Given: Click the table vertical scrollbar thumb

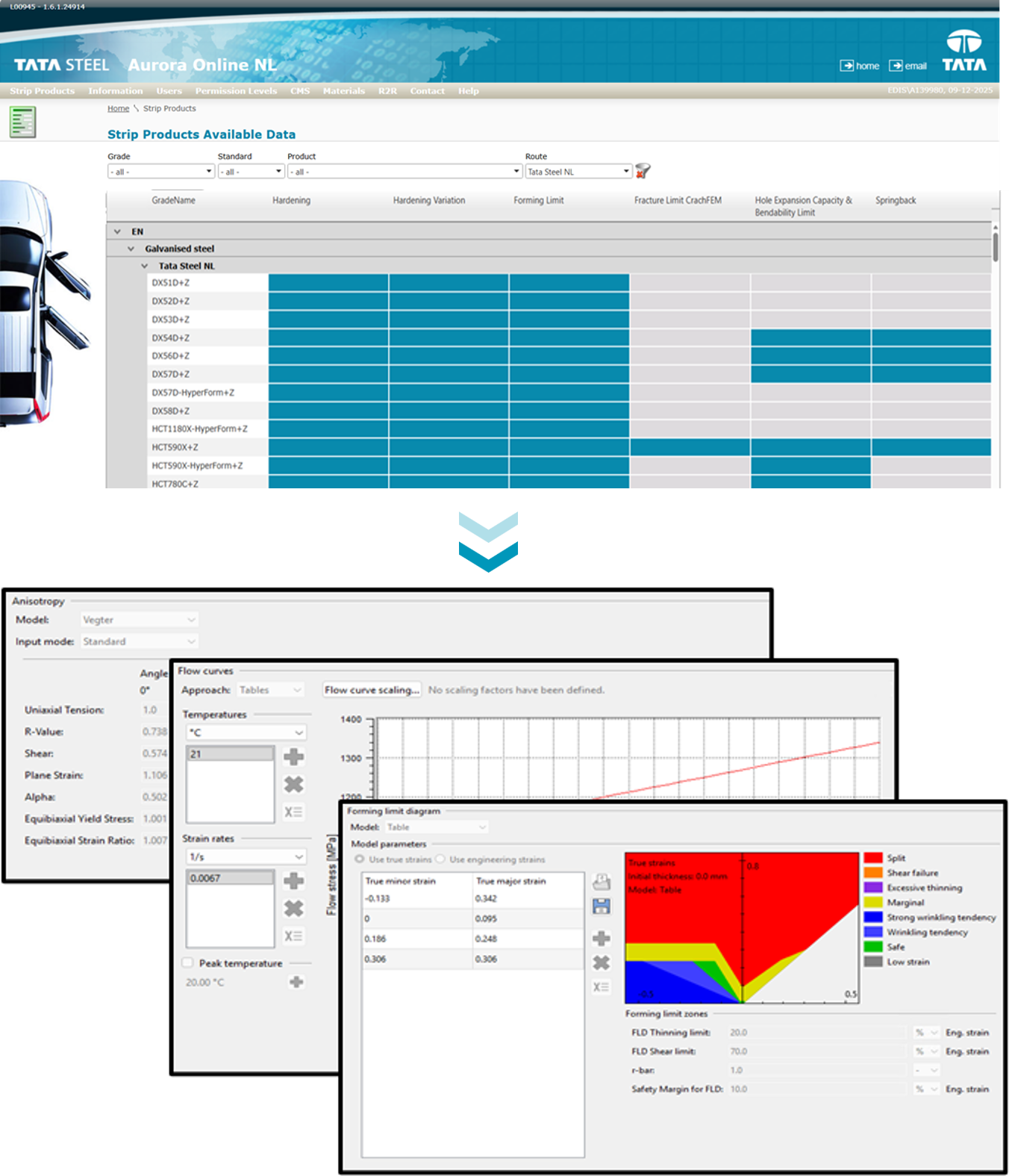Looking at the screenshot, I should [x=996, y=247].
